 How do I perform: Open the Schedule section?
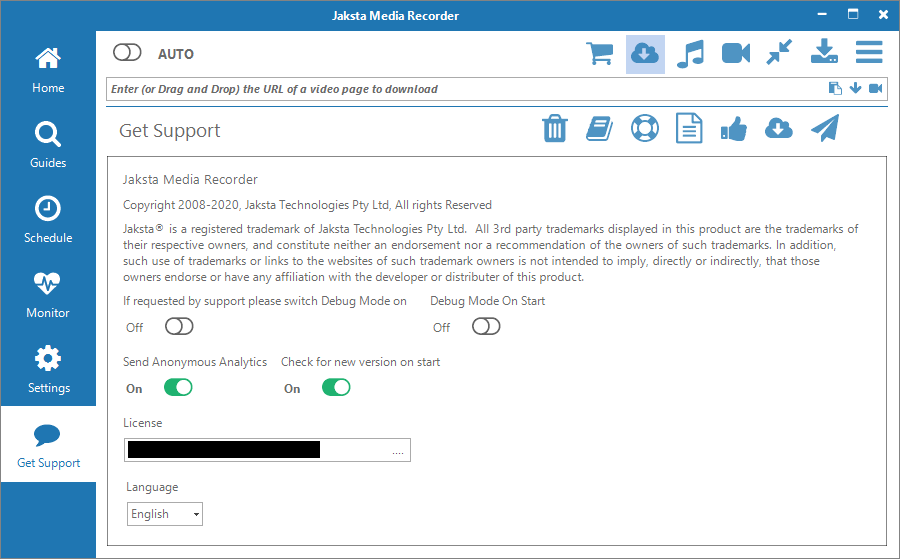48,221
